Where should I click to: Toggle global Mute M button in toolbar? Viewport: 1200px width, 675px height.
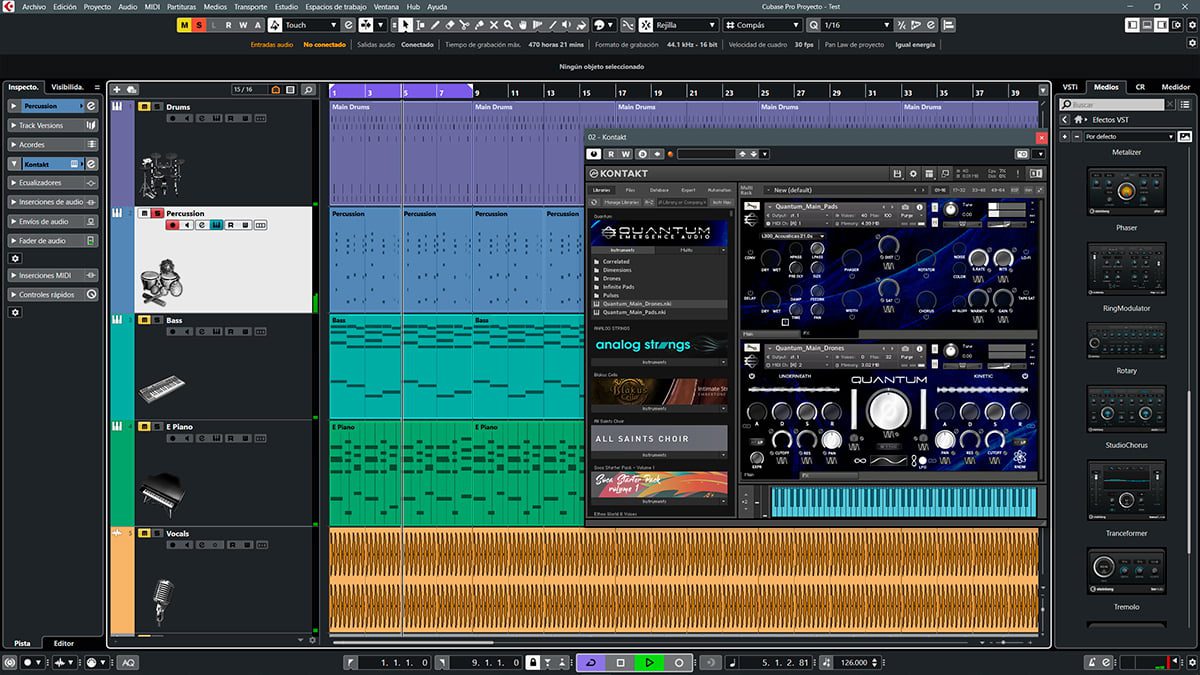[x=184, y=25]
